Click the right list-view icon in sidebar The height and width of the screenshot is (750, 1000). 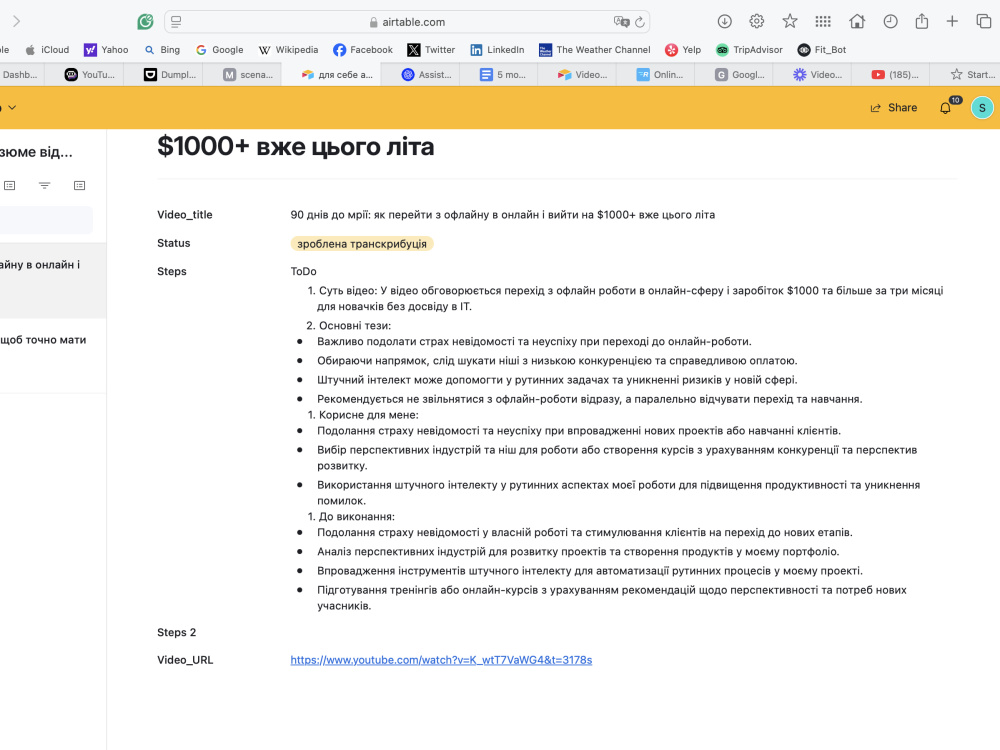click(79, 186)
